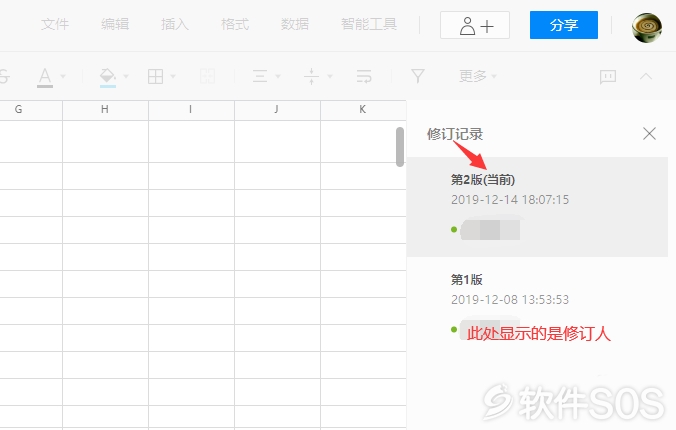The width and height of the screenshot is (676, 430).
Task: Select column K header
Action: 363,110
